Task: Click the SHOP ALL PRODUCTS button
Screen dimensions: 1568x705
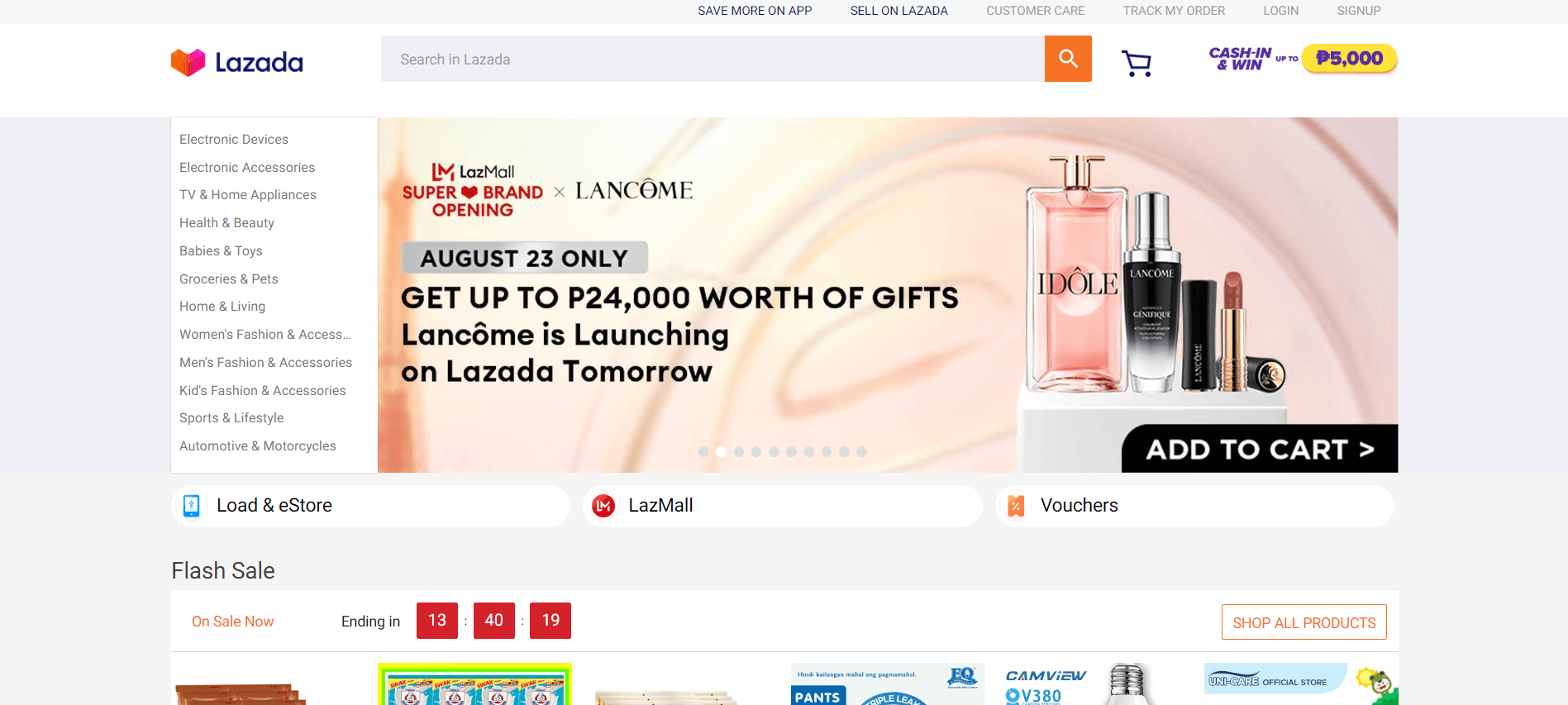Action: [1304, 622]
